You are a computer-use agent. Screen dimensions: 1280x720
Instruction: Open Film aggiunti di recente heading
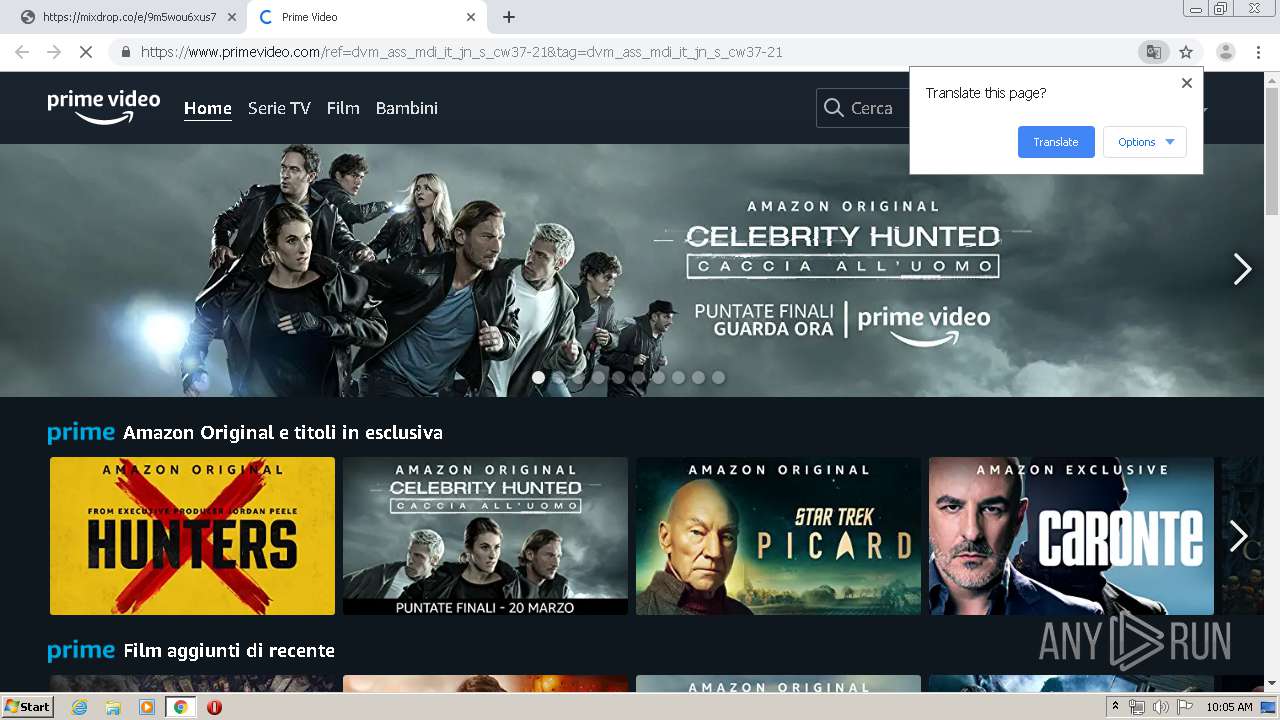(x=229, y=651)
